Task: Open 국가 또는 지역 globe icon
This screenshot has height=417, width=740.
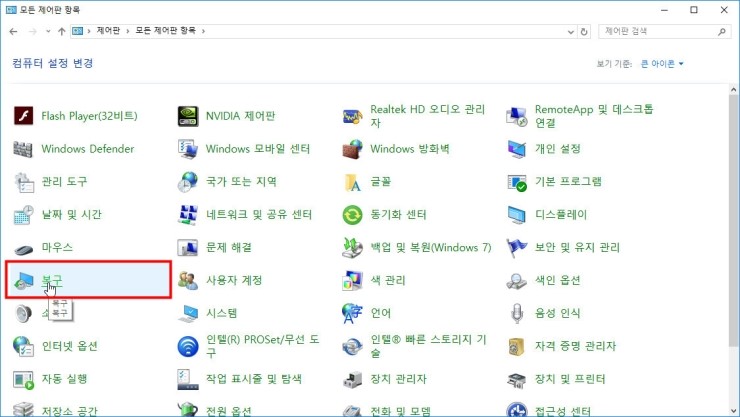Action: pos(188,182)
